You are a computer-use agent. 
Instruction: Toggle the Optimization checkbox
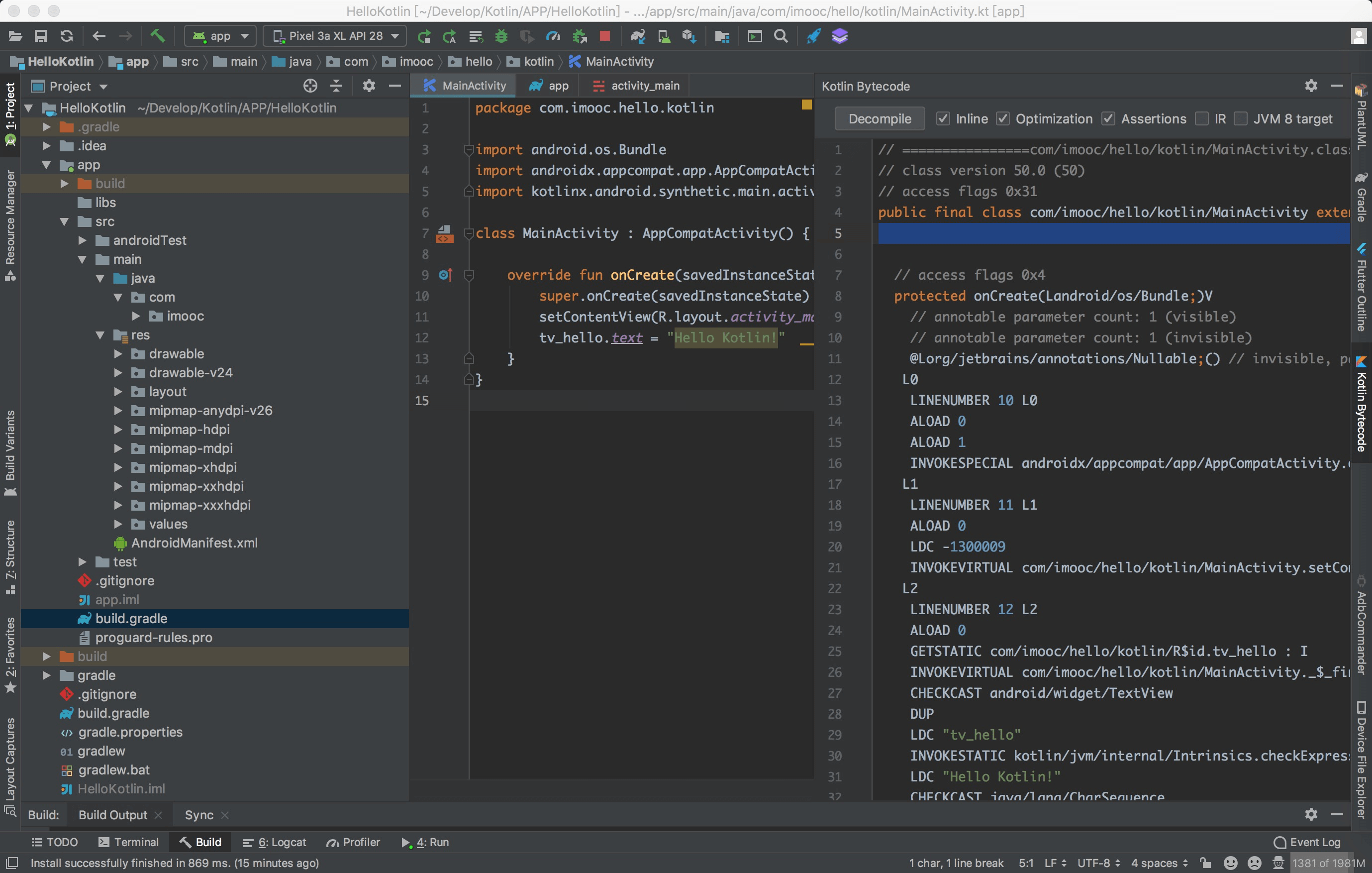(1003, 118)
